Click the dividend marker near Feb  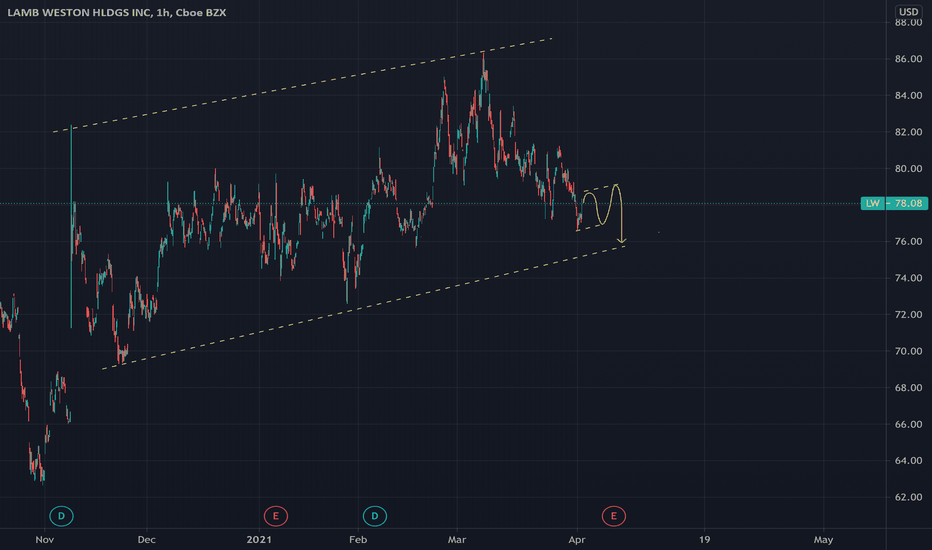(x=374, y=516)
